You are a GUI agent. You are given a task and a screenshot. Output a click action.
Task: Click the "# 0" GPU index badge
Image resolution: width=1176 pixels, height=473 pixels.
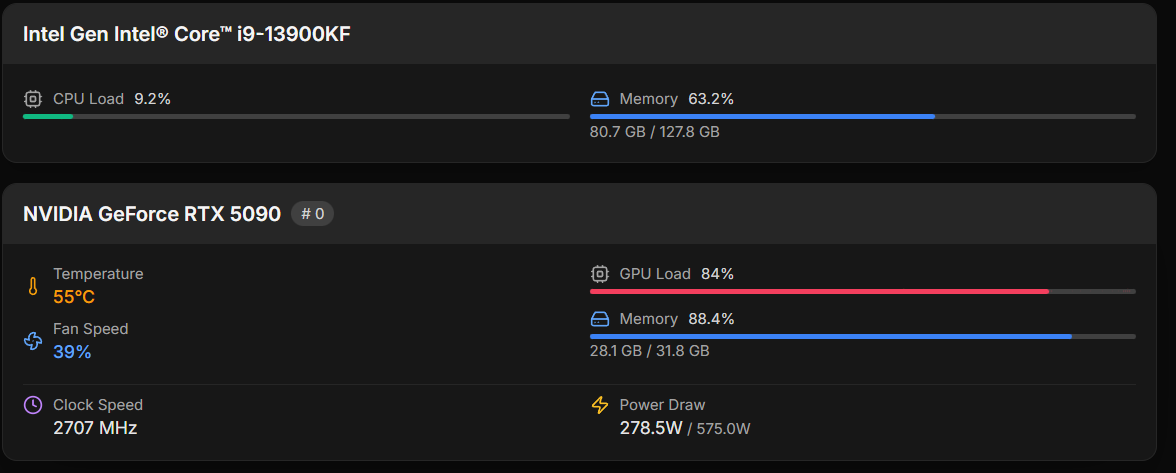(313, 213)
